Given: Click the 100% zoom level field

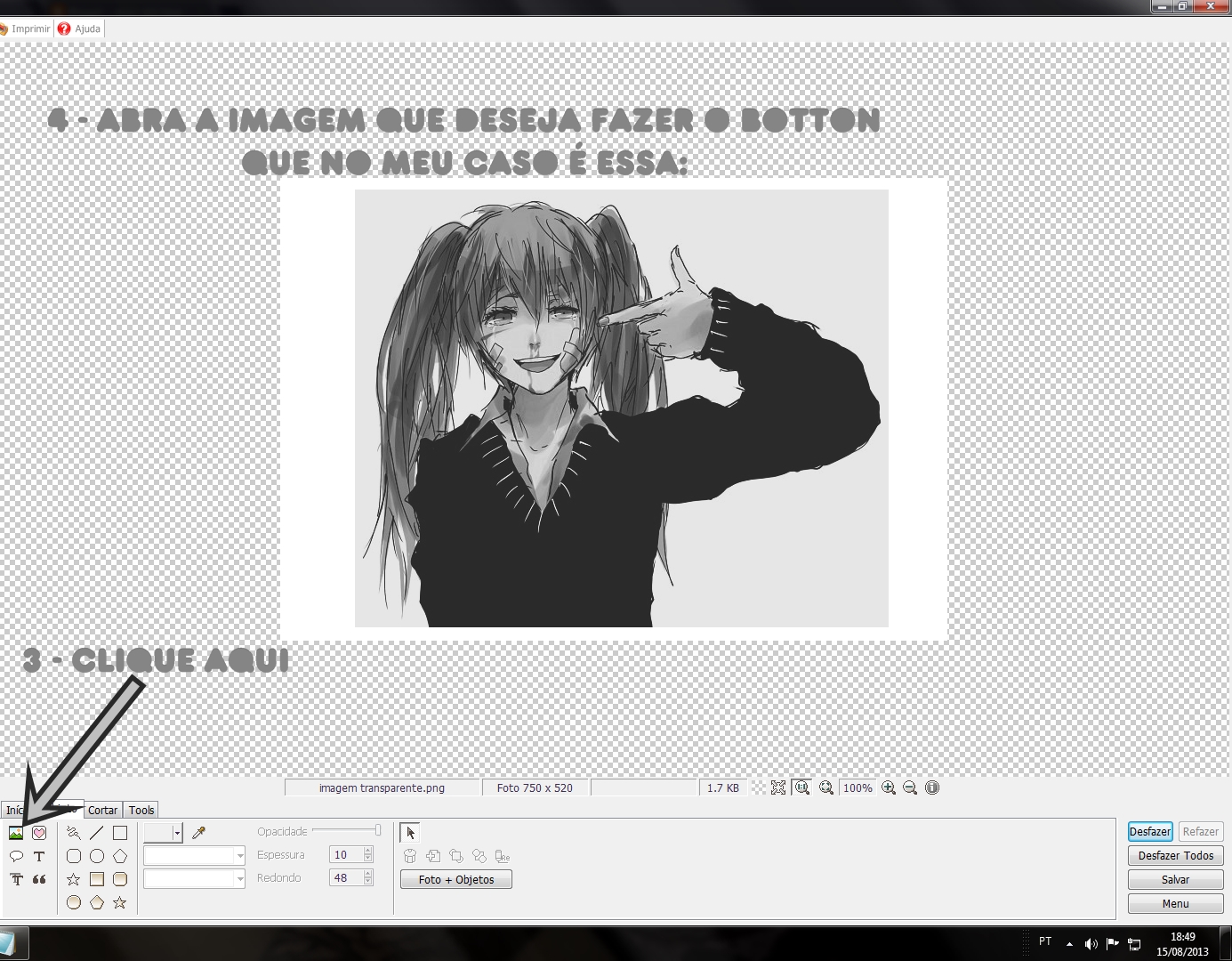Looking at the screenshot, I should 858,787.
